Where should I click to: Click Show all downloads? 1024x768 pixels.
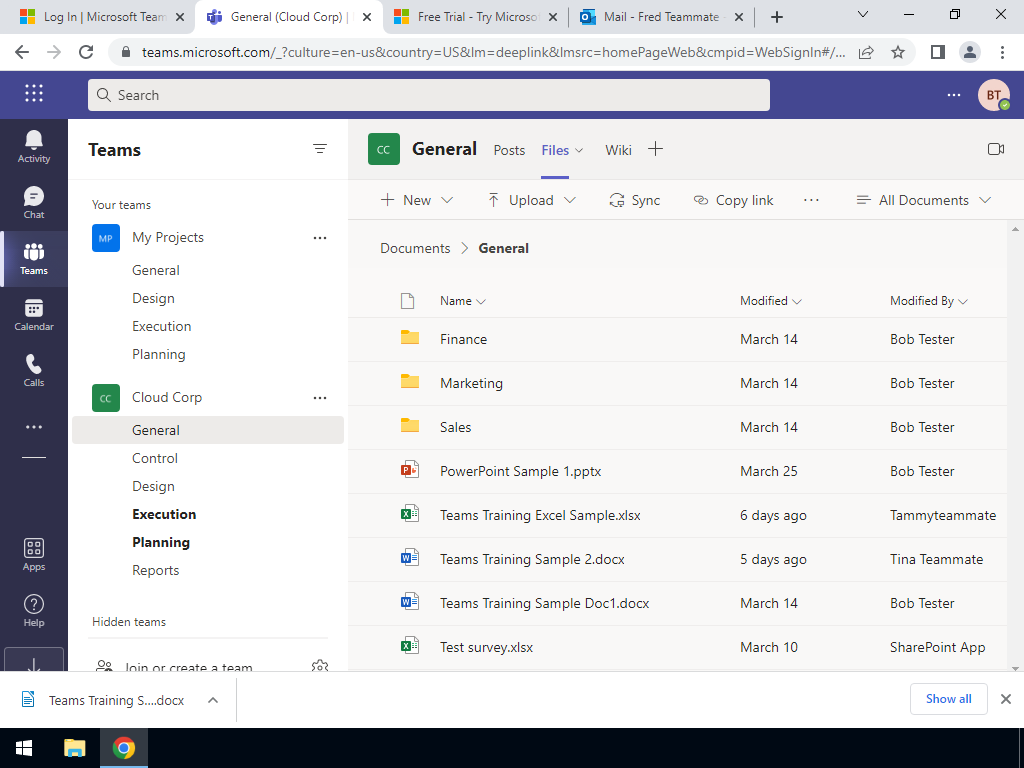948,699
